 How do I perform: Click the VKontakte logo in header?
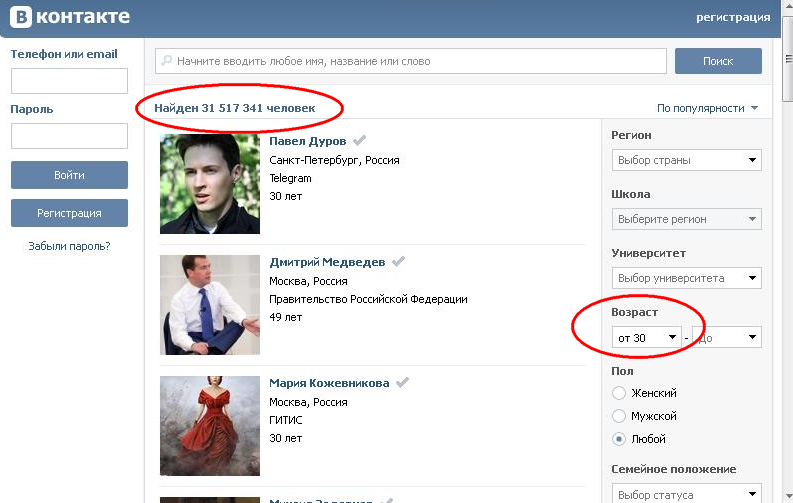71,17
